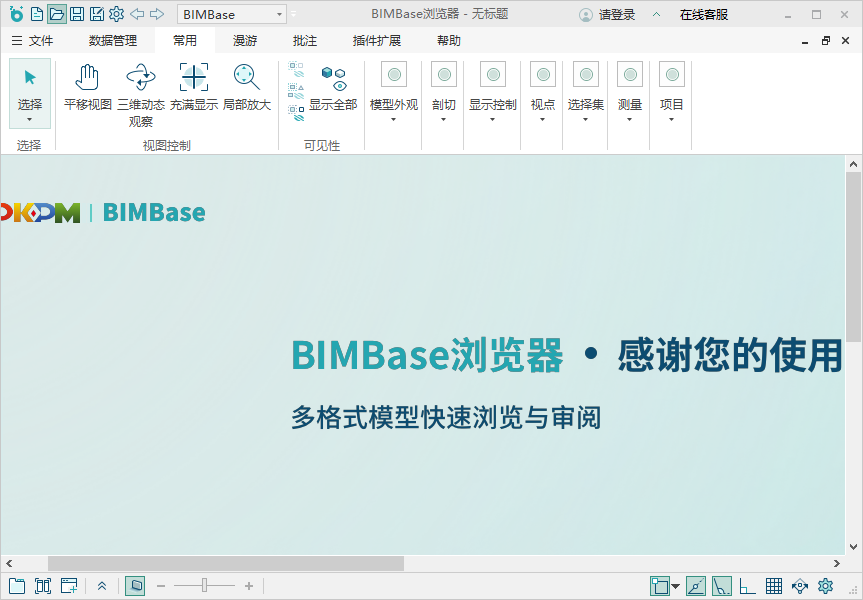
Task: Switch to the 数据管理 tab
Action: tap(113, 41)
